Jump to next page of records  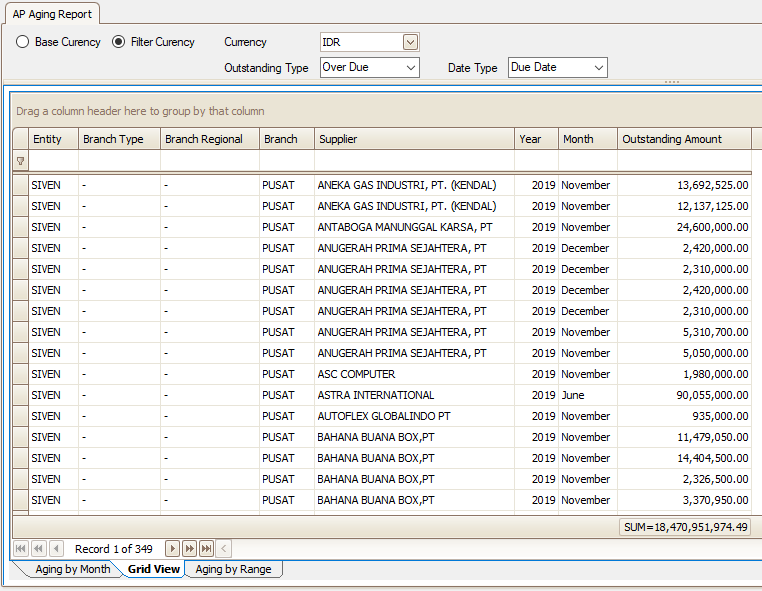pyautogui.click(x=189, y=549)
